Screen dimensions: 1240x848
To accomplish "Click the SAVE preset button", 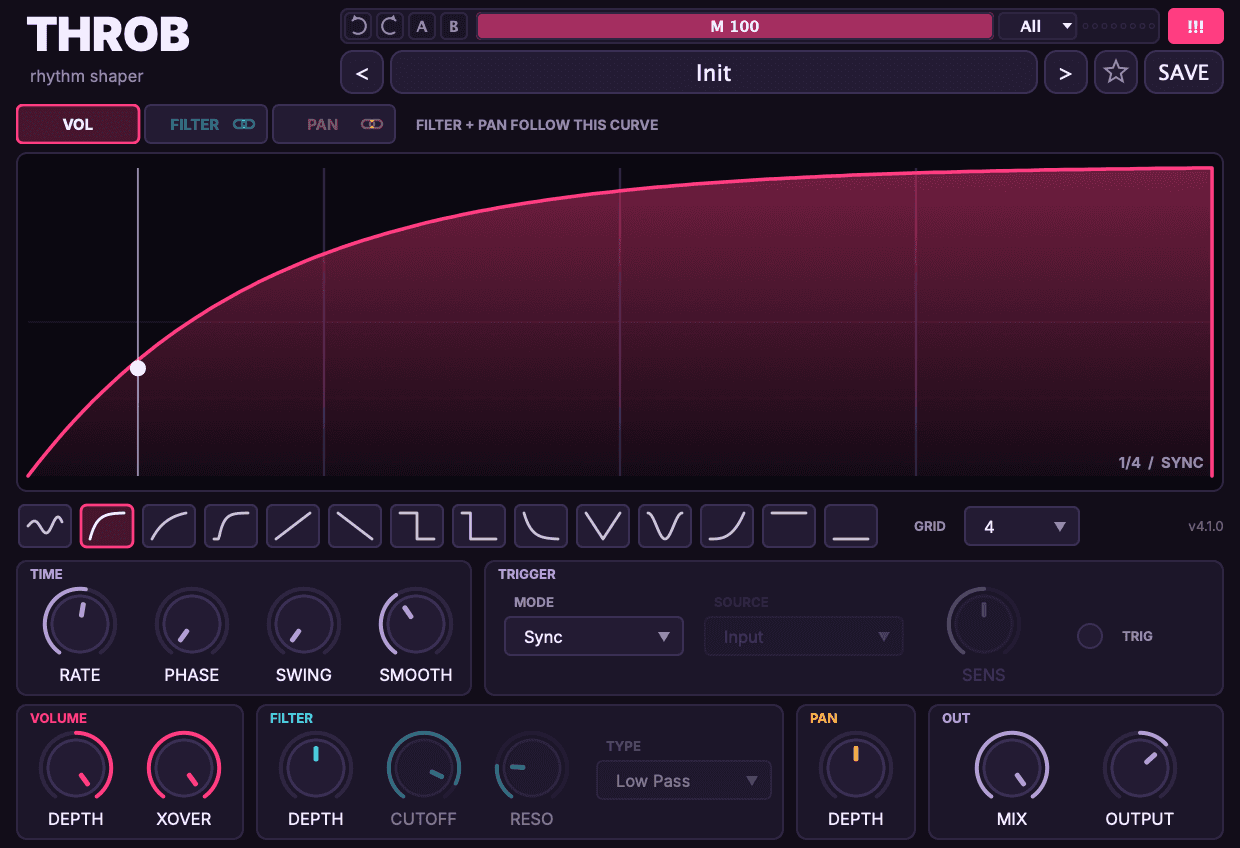I will point(1184,73).
